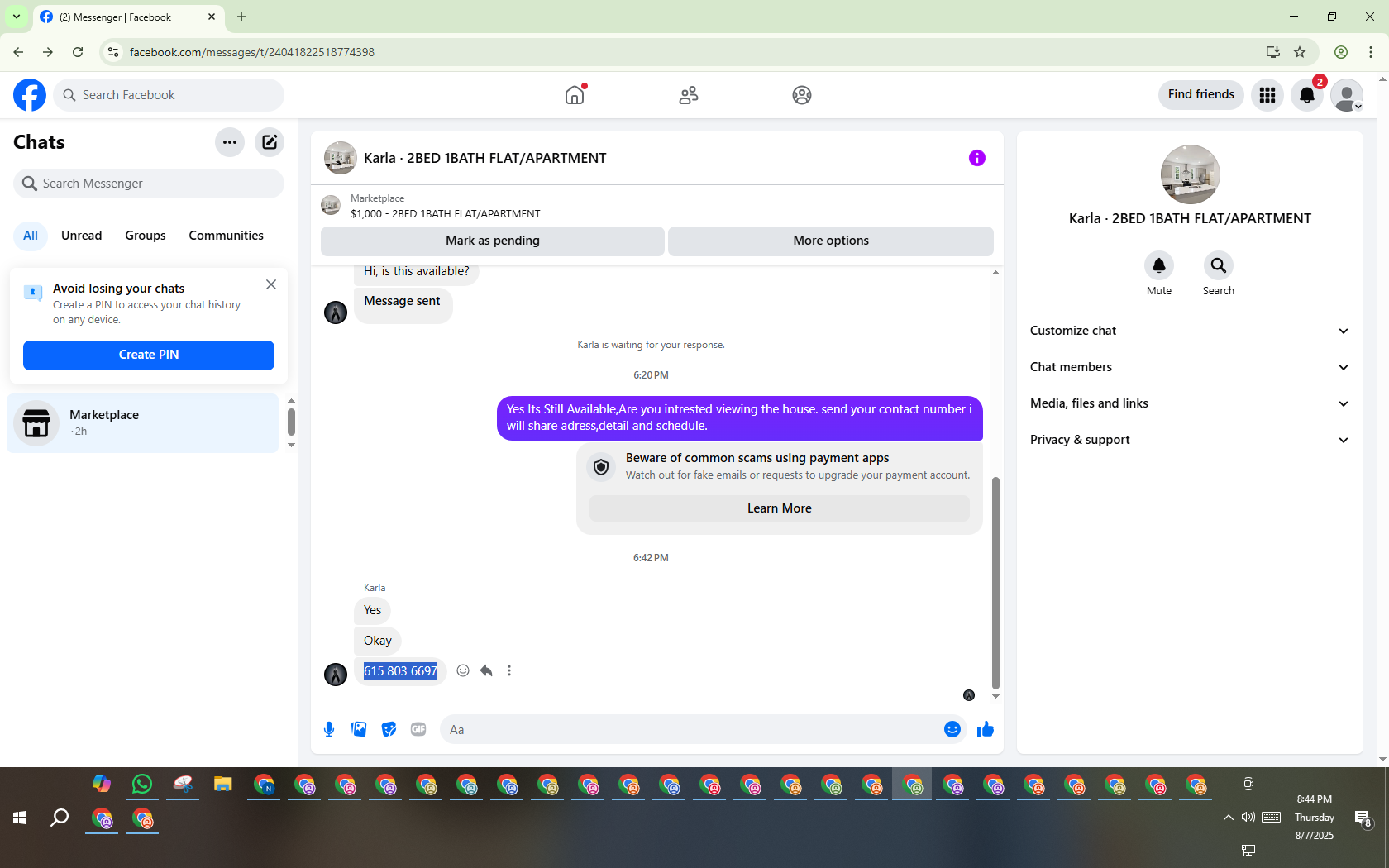1389x868 pixels.
Task: Click Mark as pending
Action: [493, 241]
